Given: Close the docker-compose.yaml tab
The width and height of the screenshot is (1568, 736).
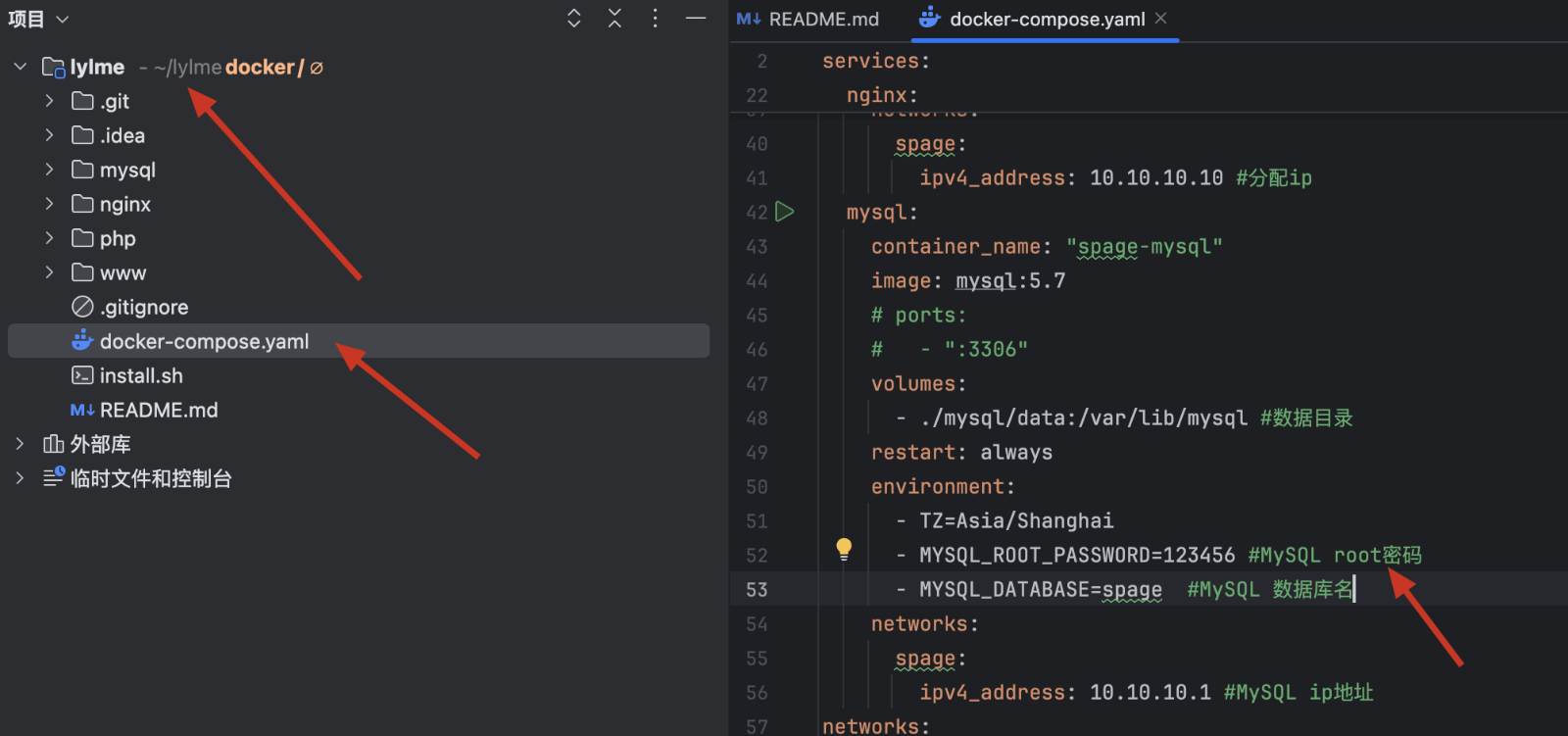Looking at the screenshot, I should point(1161,19).
